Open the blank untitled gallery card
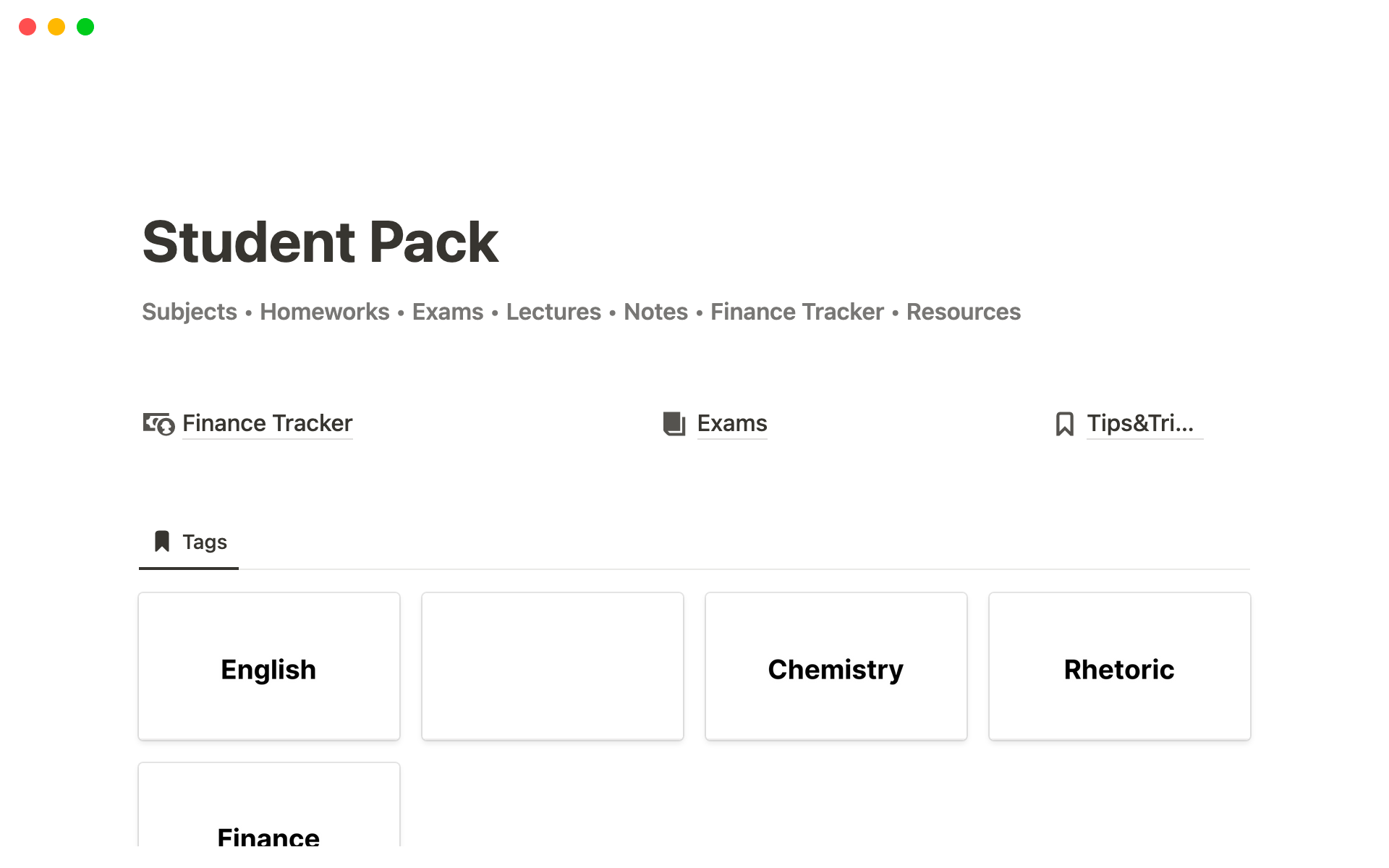 pos(552,666)
